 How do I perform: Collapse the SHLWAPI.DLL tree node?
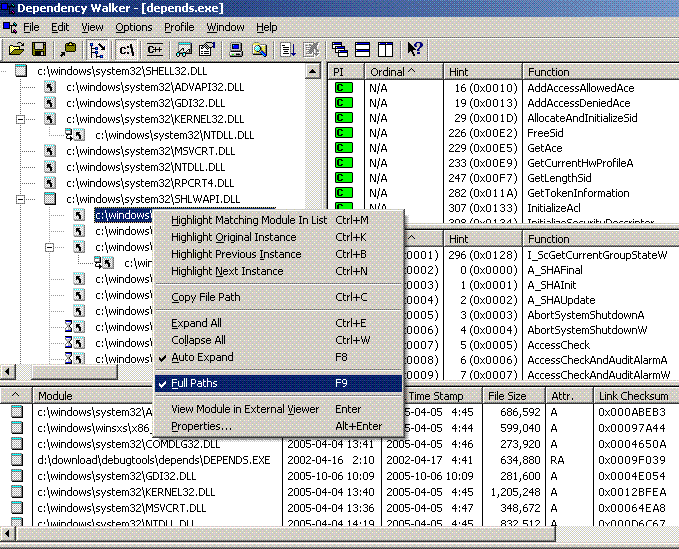point(20,199)
